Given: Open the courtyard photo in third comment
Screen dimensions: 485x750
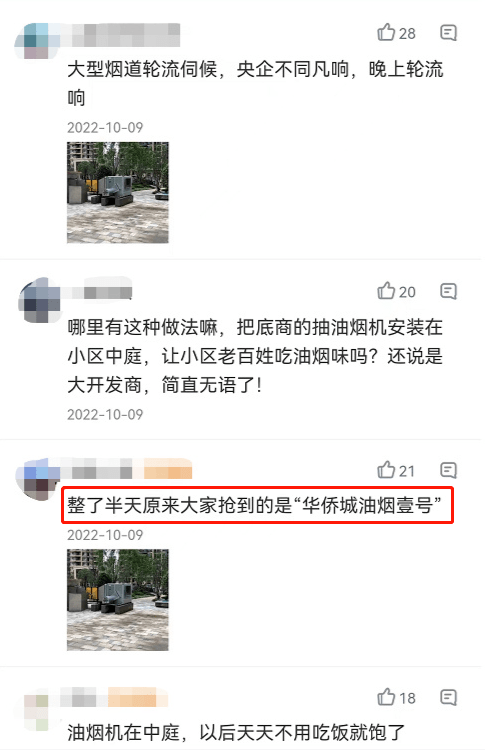Looking at the screenshot, I should pos(118,600).
